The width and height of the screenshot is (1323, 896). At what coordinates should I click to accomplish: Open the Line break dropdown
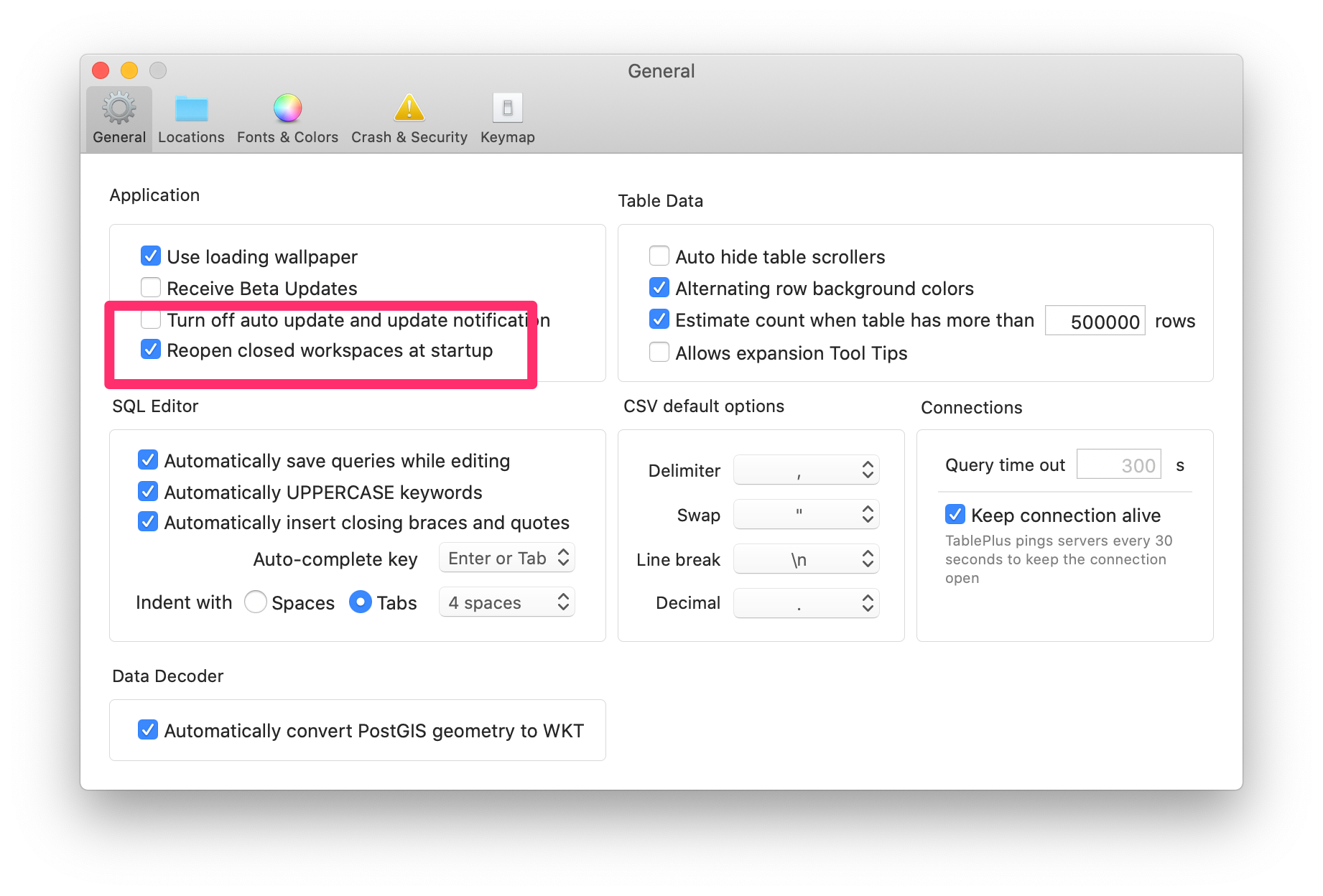[806, 559]
